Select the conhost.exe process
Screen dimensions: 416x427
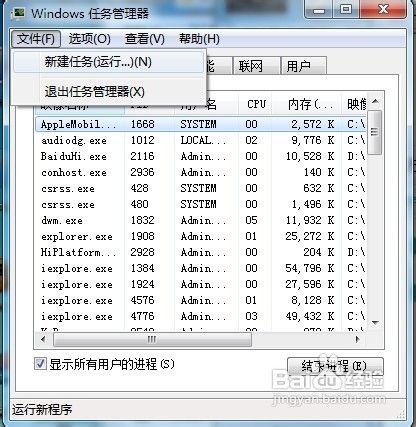[x=201, y=172]
